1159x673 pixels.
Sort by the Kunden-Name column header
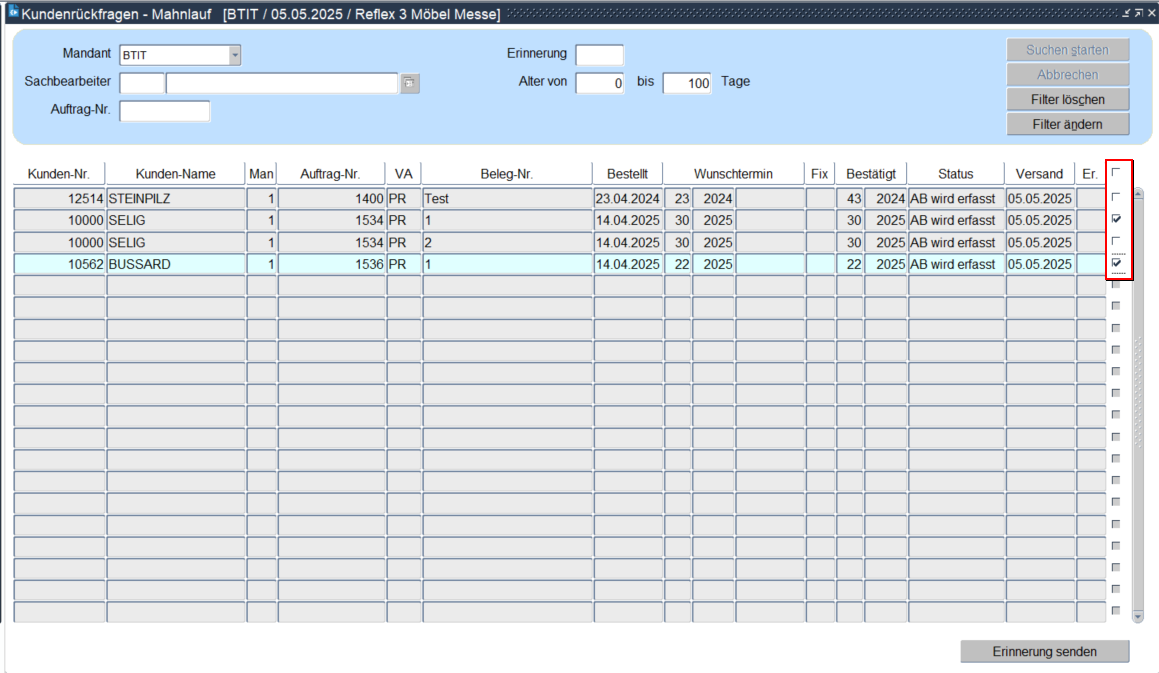click(x=175, y=174)
